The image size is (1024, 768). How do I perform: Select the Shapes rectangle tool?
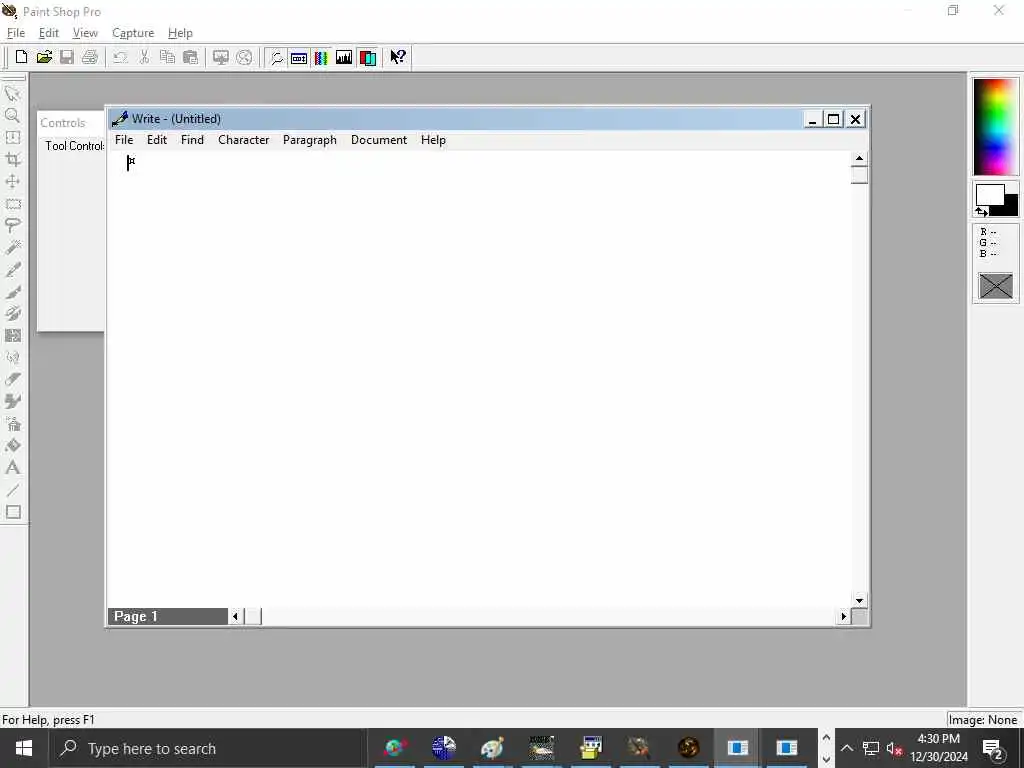coord(12,512)
